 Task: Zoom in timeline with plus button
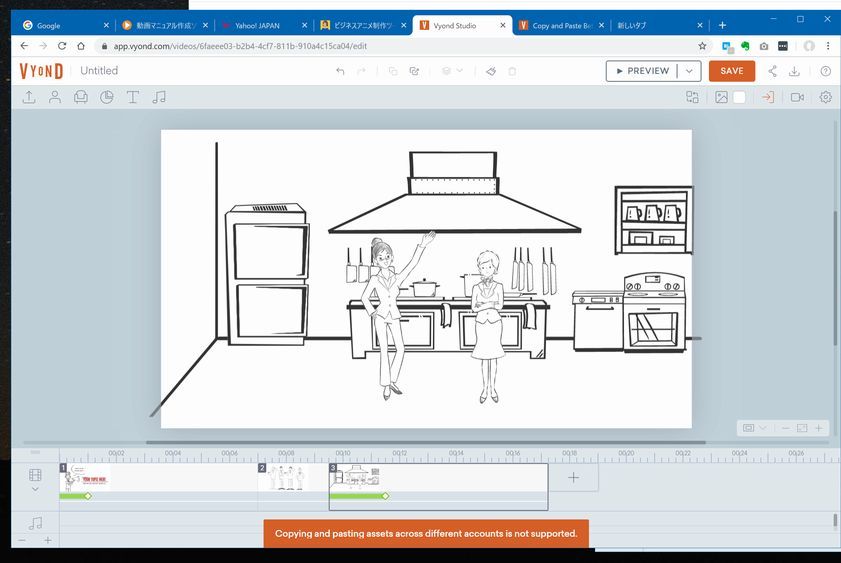(48, 540)
